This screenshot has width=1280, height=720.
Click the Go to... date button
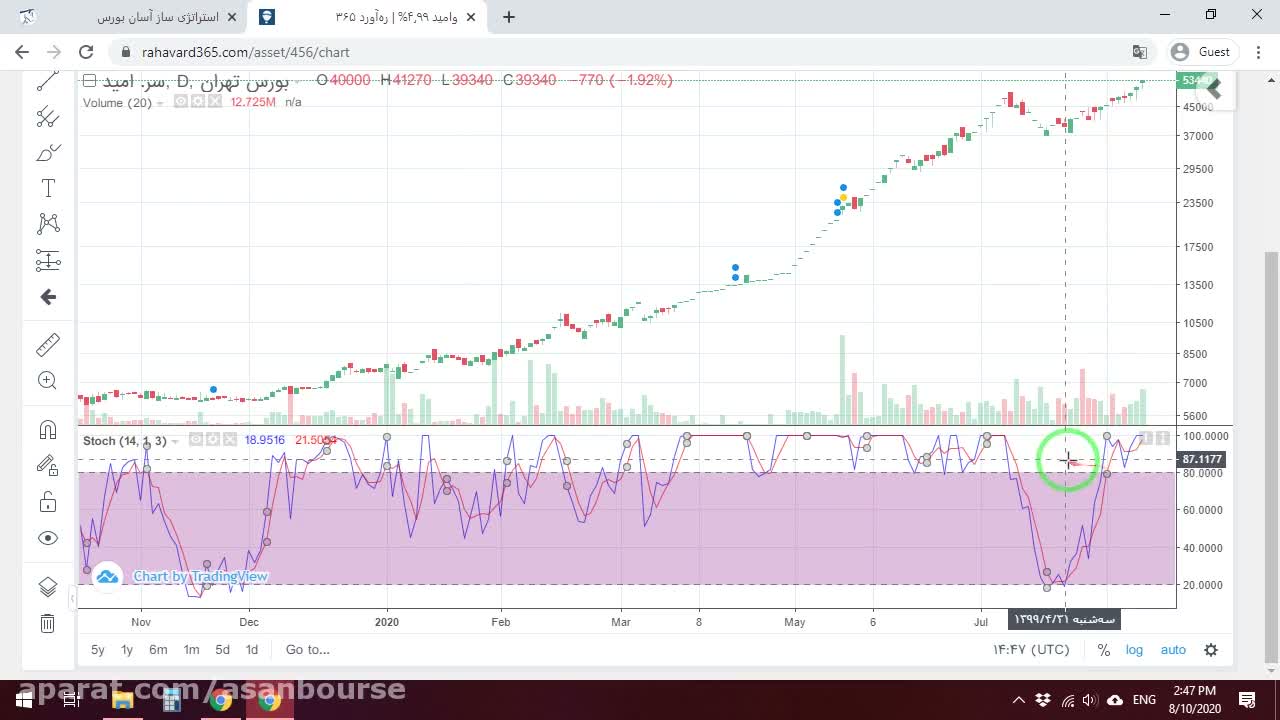tap(307, 650)
